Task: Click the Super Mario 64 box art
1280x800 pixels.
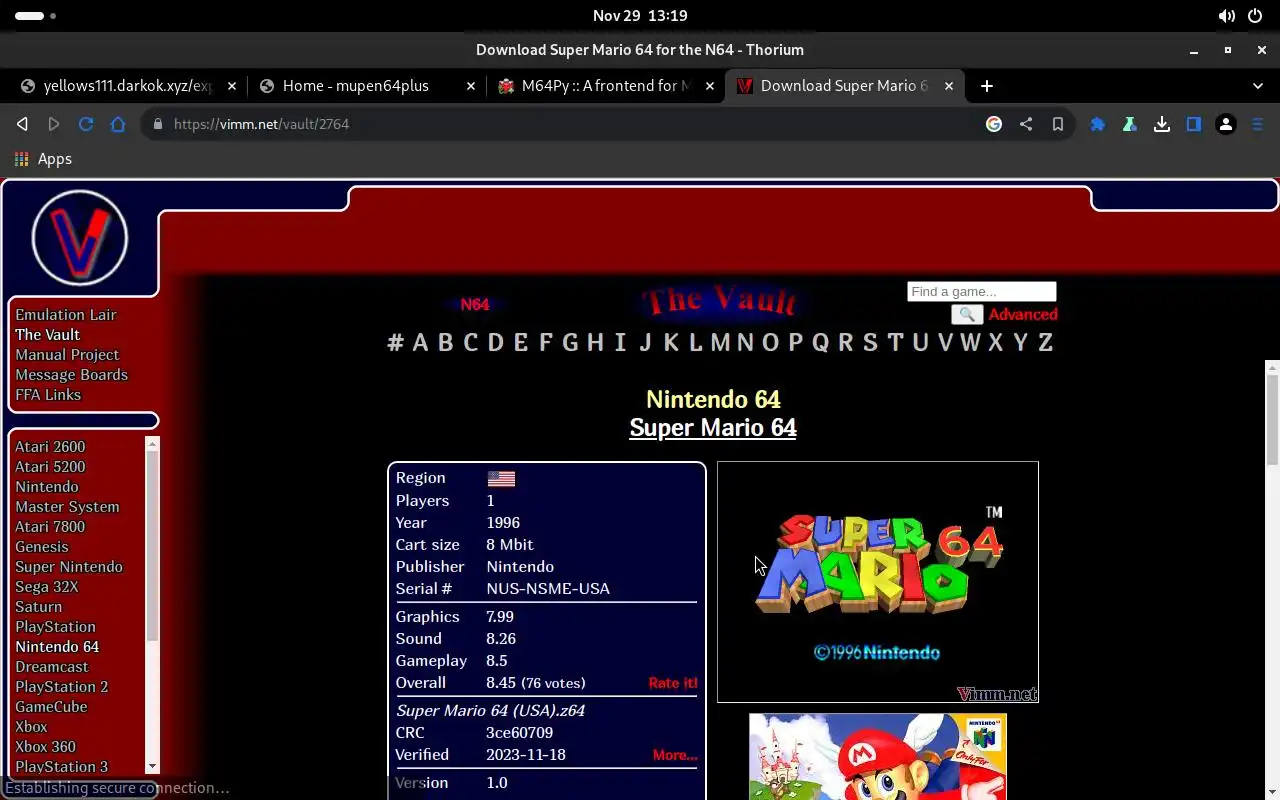Action: pyautogui.click(x=878, y=757)
